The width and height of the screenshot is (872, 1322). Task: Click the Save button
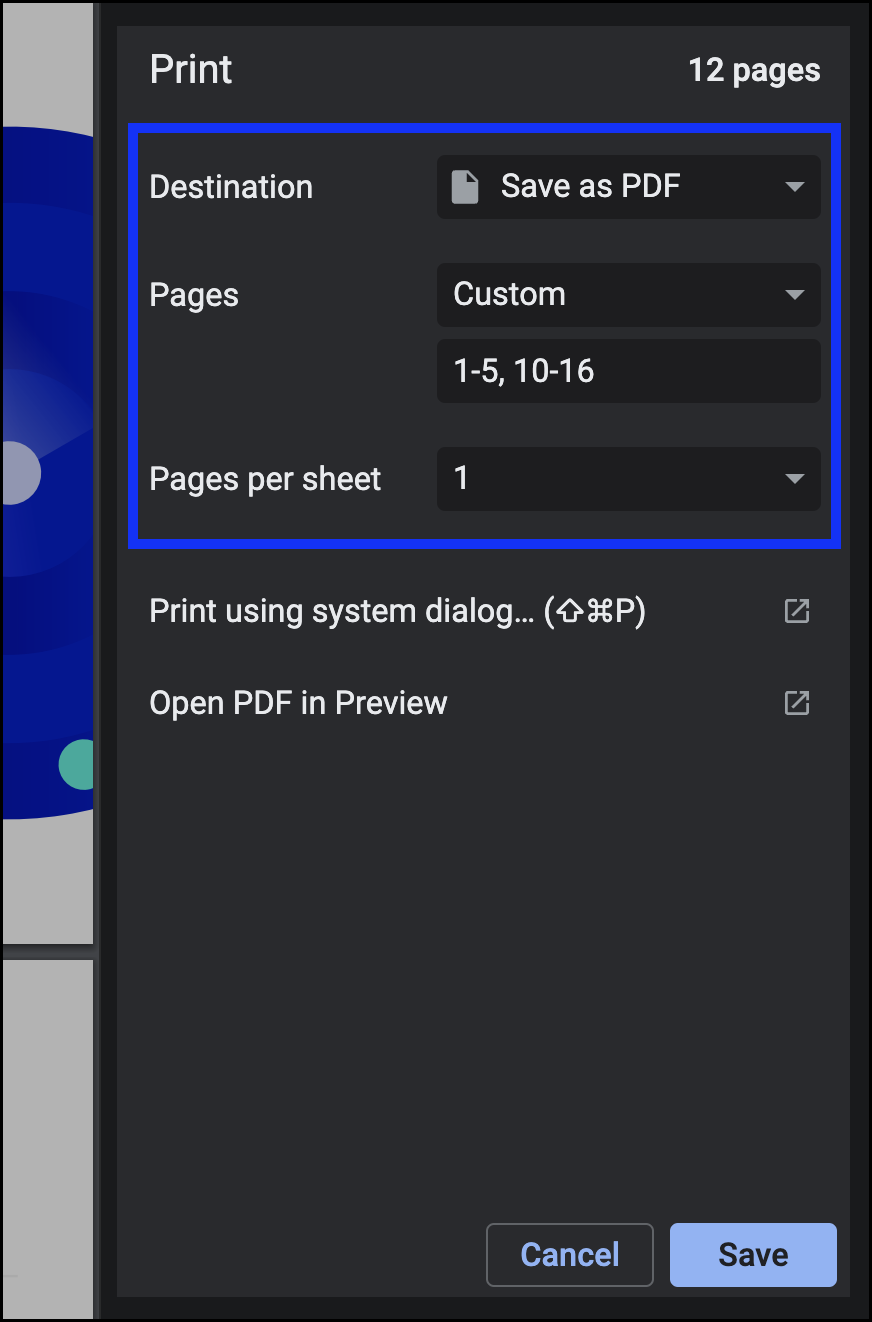tap(753, 1254)
